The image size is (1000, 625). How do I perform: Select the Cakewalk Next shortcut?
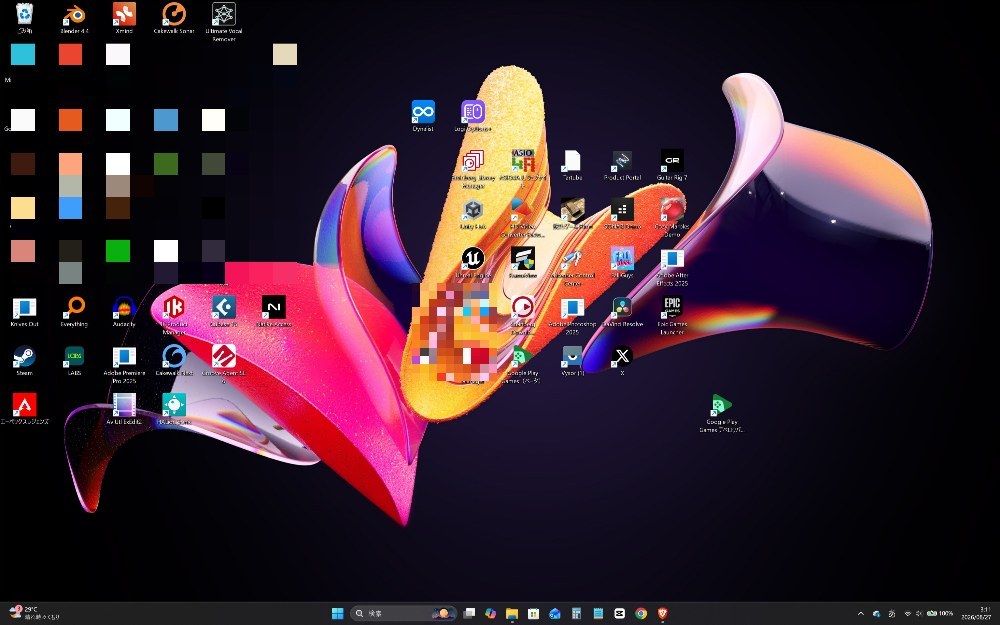point(173,360)
